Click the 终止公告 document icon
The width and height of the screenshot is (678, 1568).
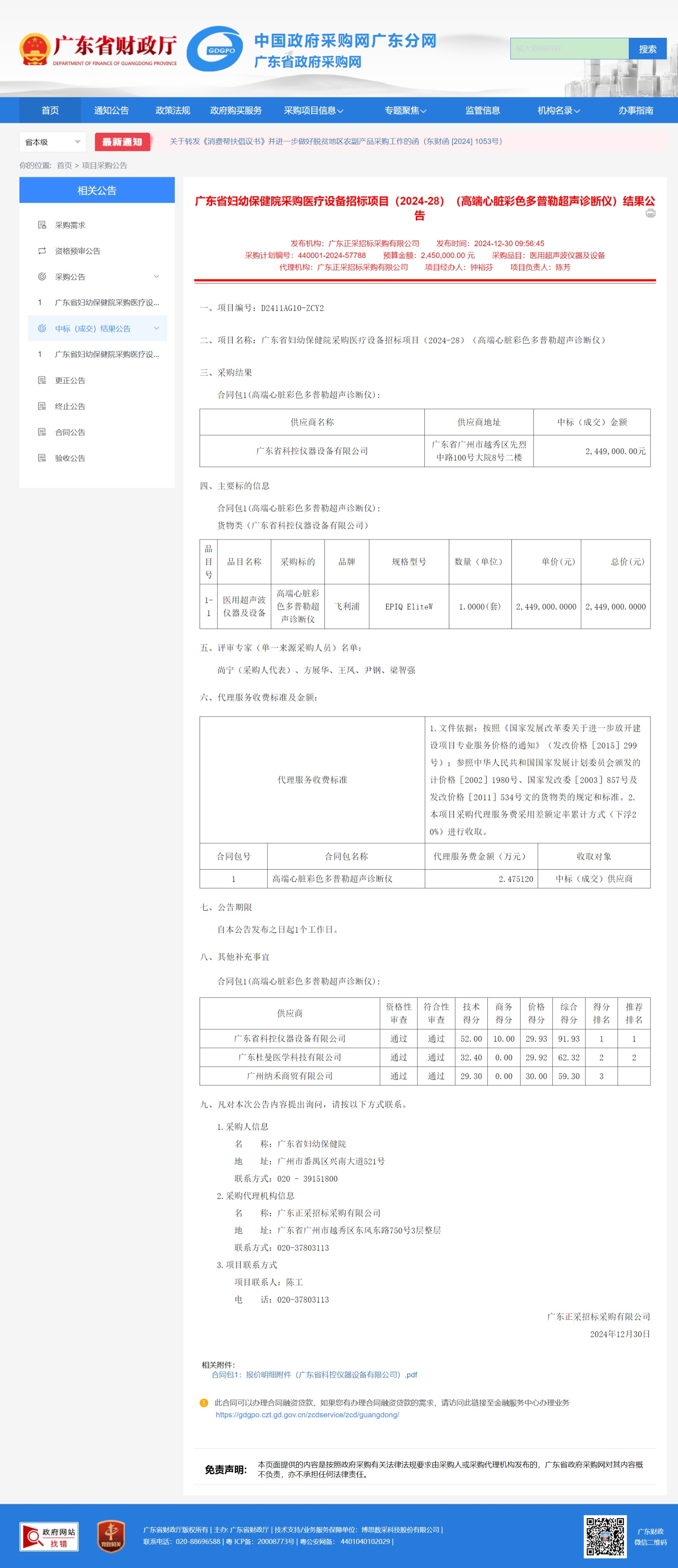(42, 406)
